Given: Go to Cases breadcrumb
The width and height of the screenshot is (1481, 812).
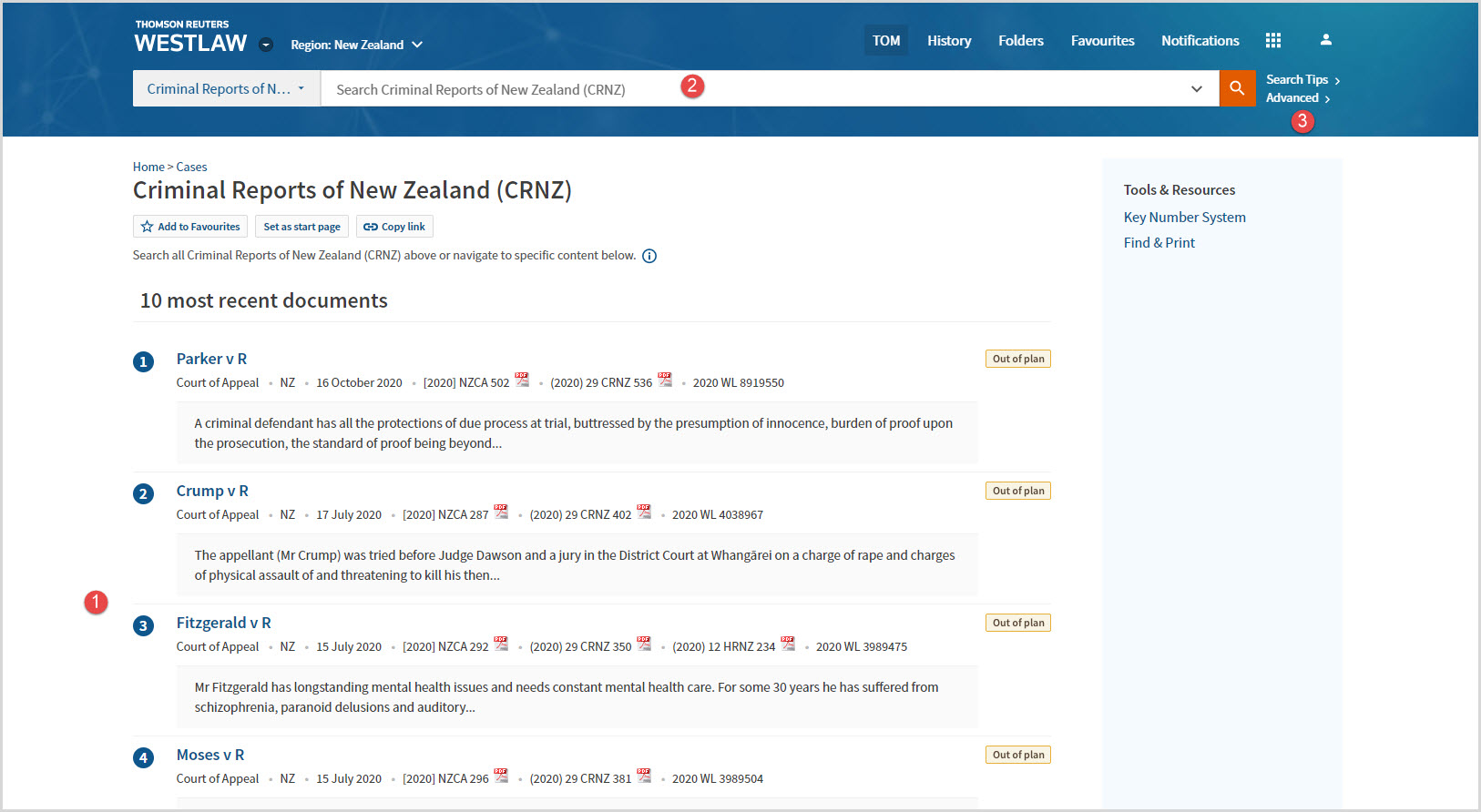Looking at the screenshot, I should pyautogui.click(x=191, y=167).
